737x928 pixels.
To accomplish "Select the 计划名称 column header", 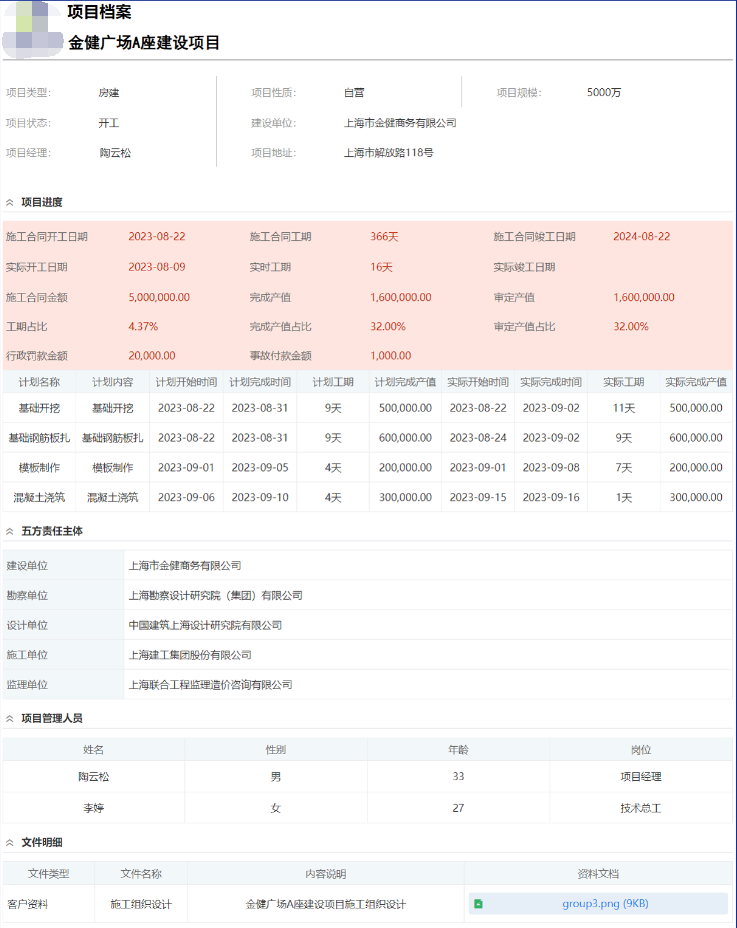I will [39, 382].
